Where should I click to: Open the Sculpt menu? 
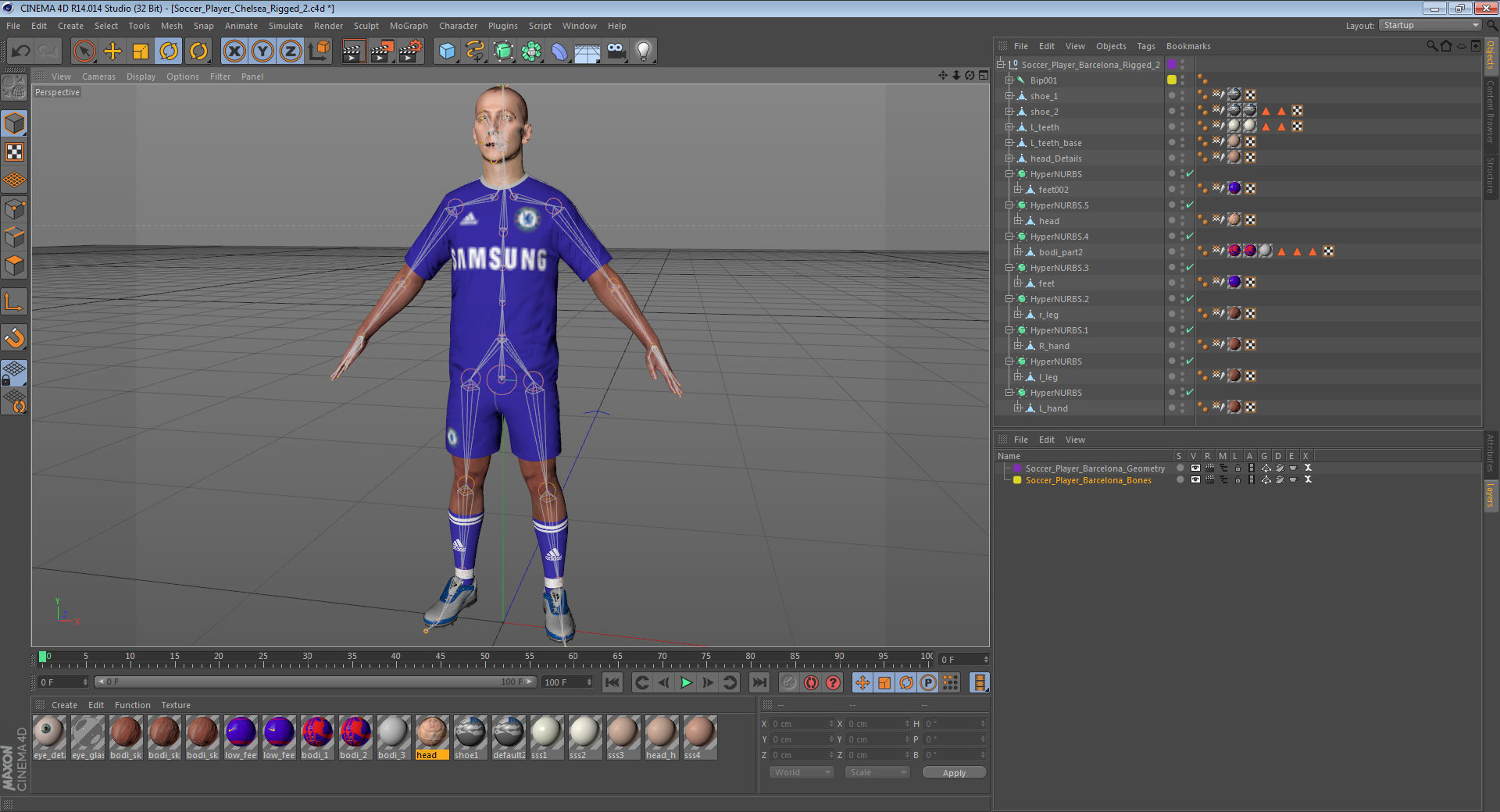coord(366,26)
